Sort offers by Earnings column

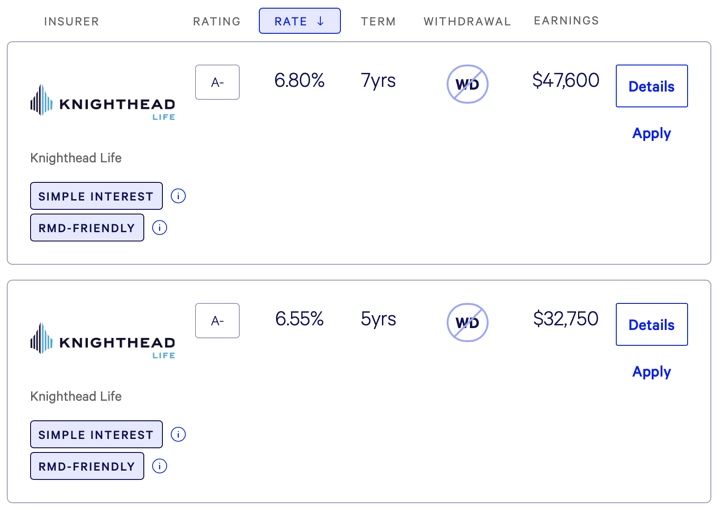point(566,21)
